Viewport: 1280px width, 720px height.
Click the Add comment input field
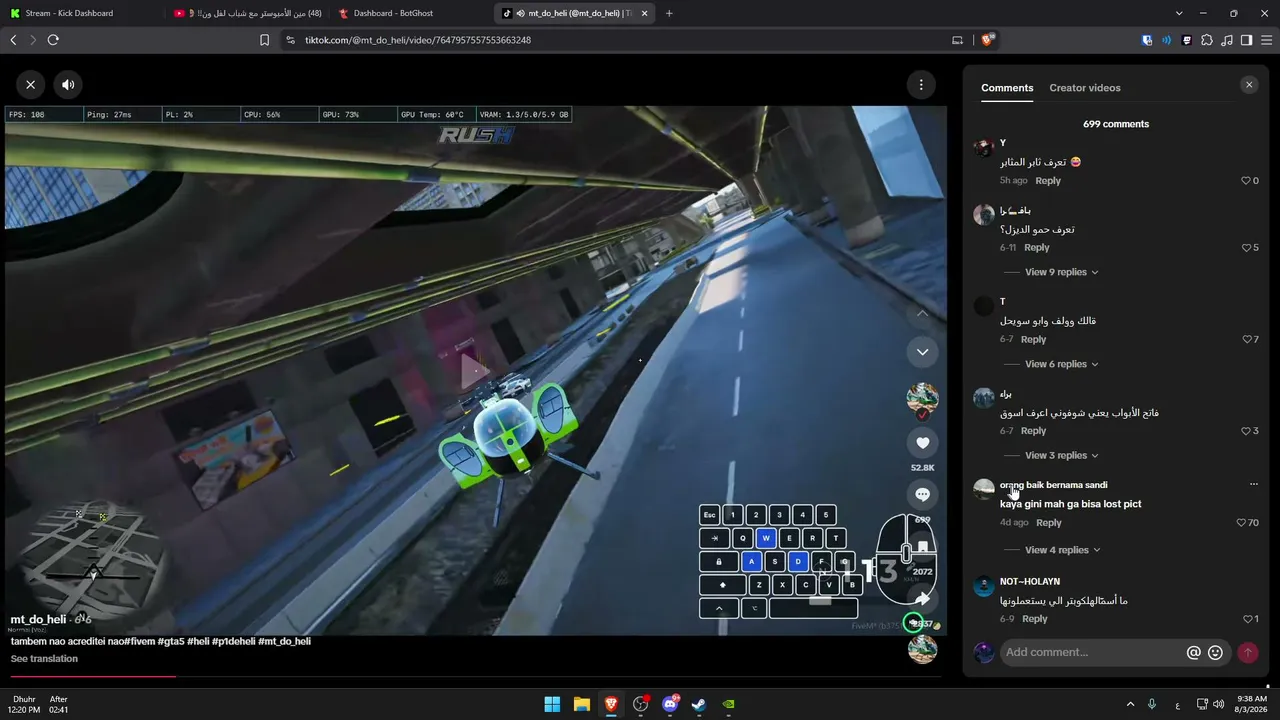pyautogui.click(x=1094, y=652)
